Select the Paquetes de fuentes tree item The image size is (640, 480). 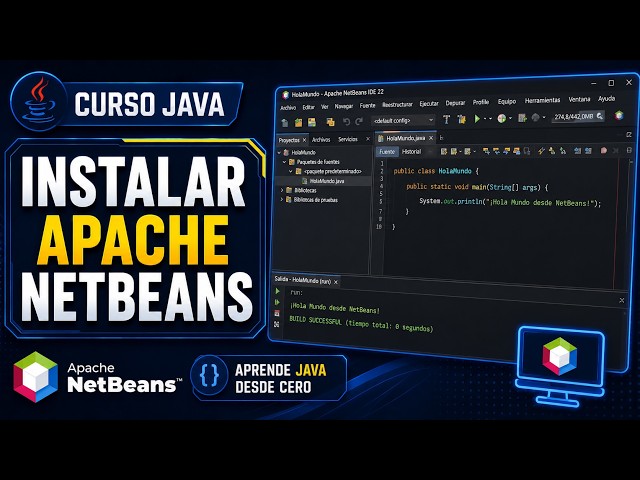coord(318,162)
